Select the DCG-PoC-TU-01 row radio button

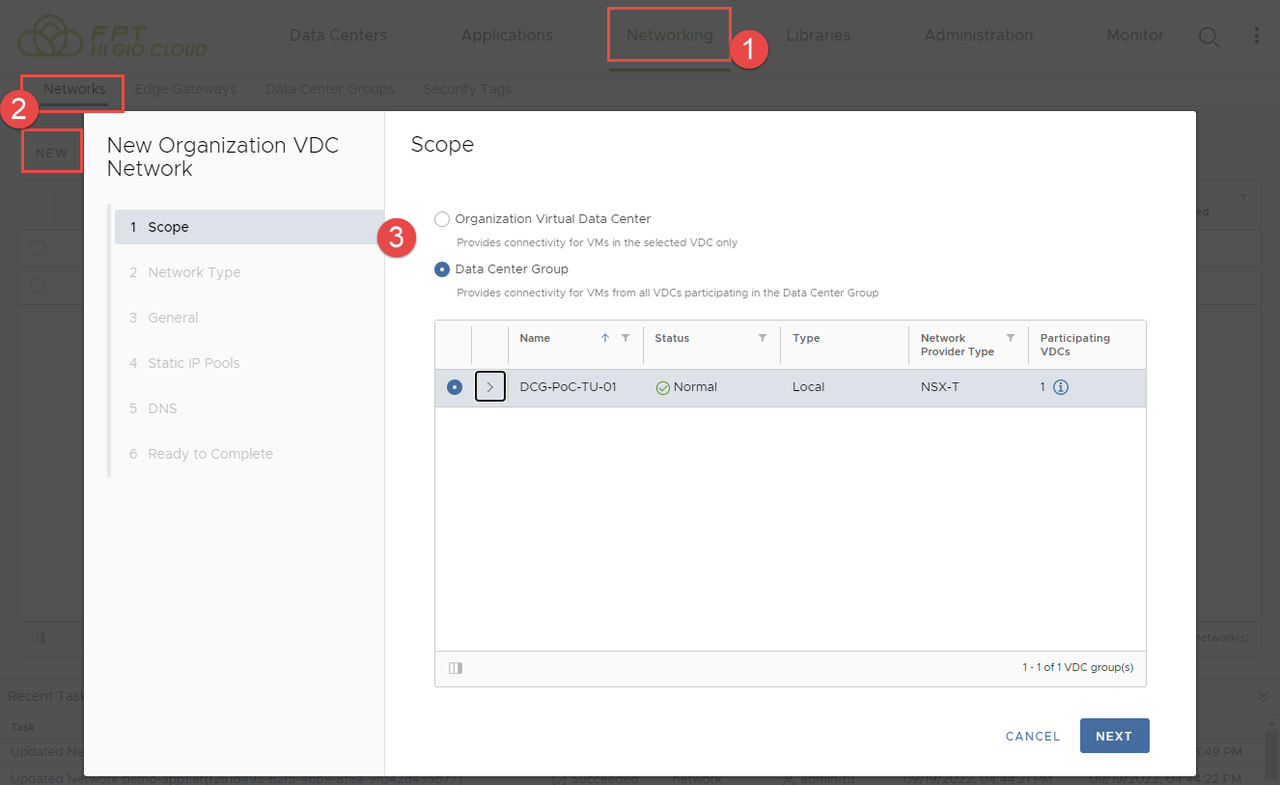455,387
